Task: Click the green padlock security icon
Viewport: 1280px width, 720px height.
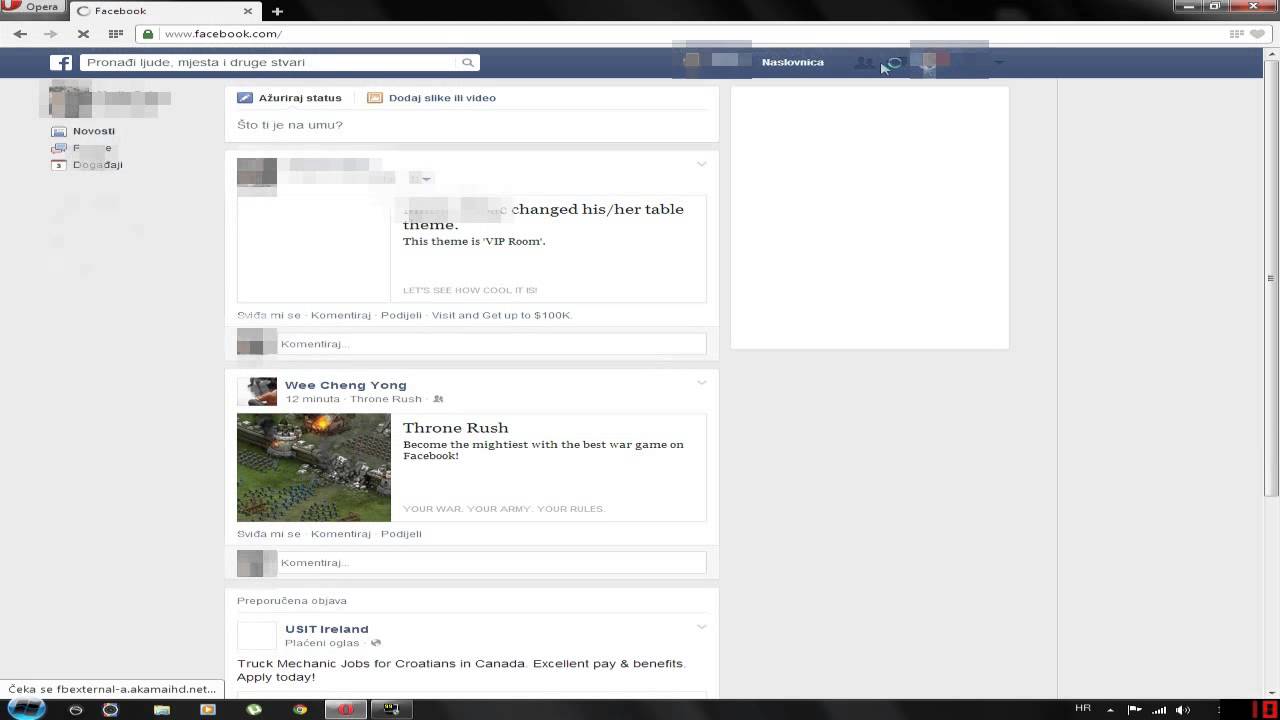Action: (148, 34)
